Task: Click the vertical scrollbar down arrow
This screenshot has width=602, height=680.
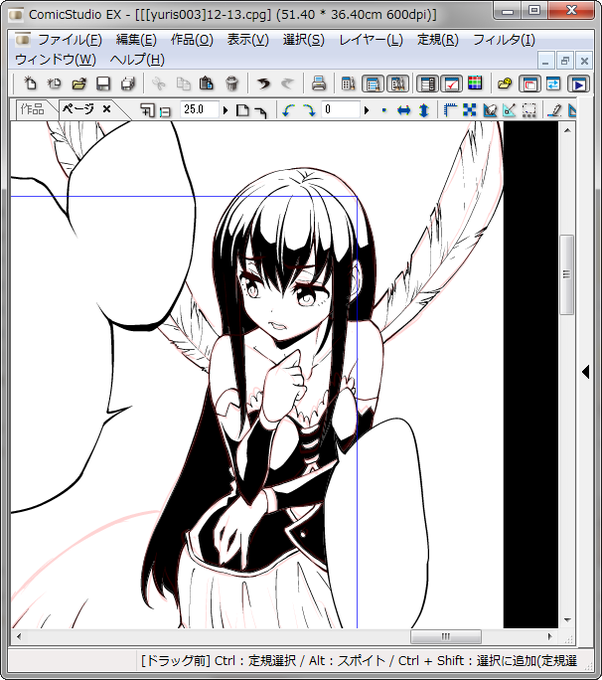Action: (567, 620)
